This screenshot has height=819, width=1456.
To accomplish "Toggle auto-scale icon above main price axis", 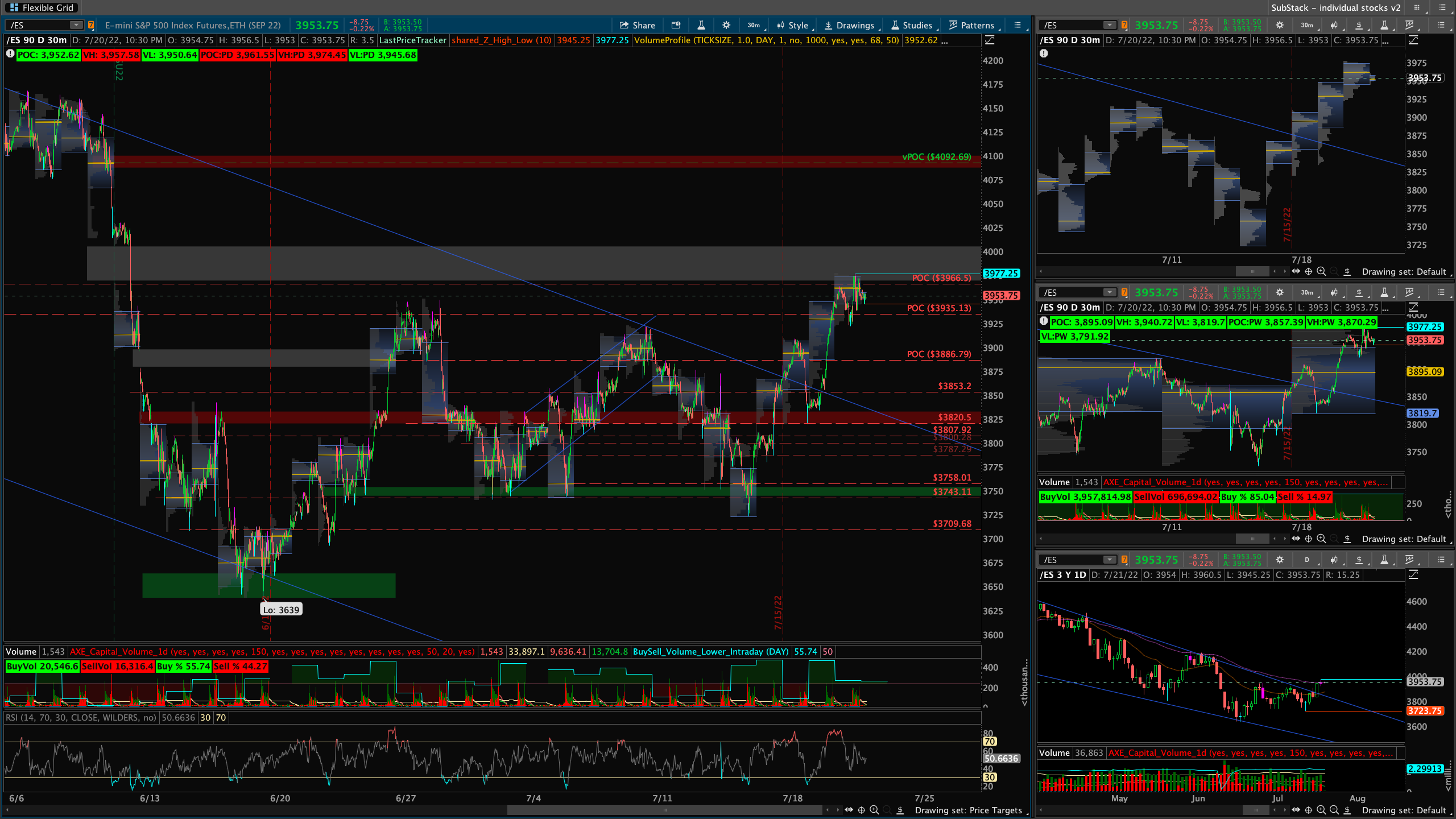I will [x=990, y=40].
